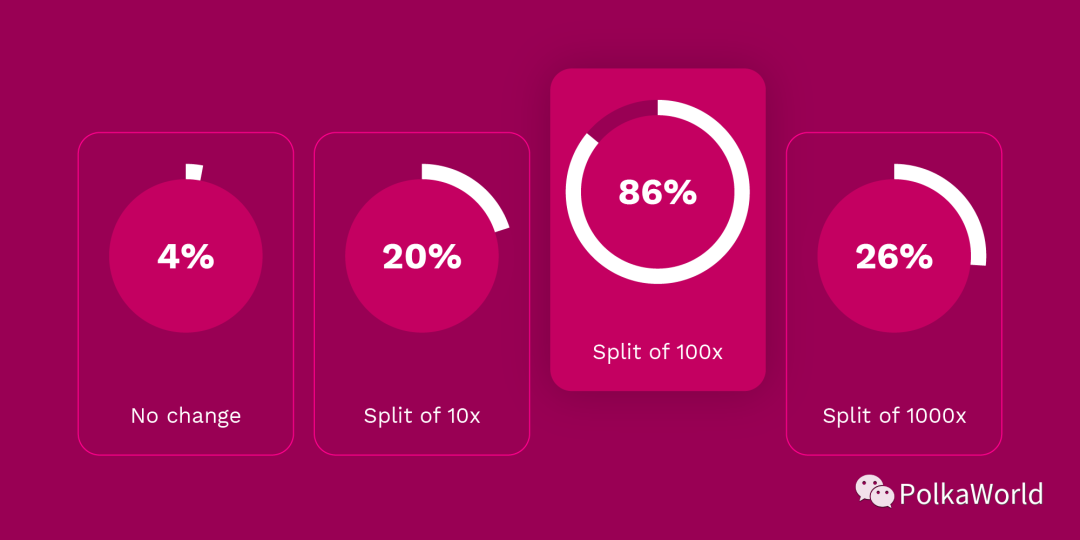Click the PolkaWorld watermark text

pos(970,494)
